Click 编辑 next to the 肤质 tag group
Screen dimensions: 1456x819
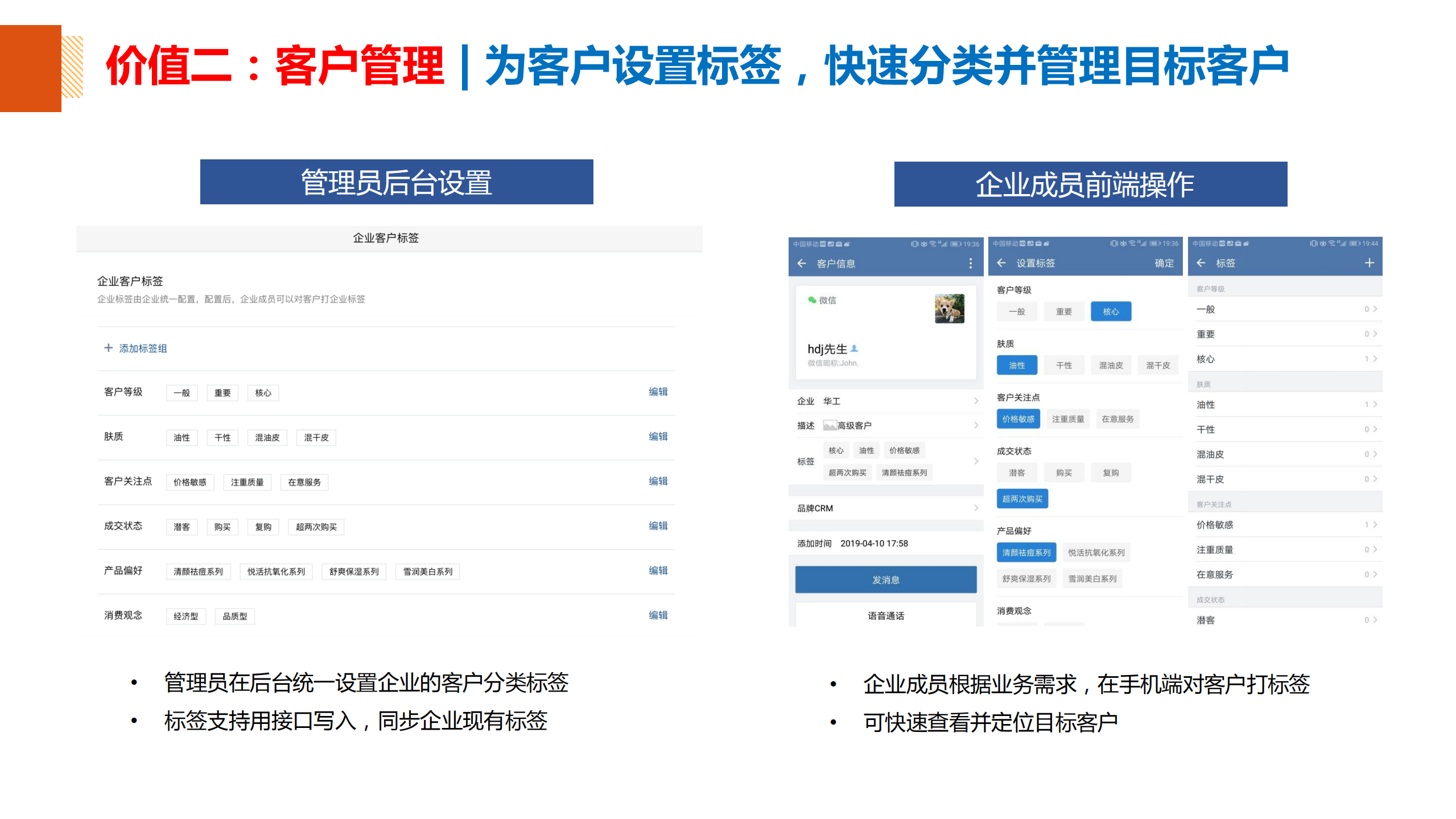pos(658,436)
